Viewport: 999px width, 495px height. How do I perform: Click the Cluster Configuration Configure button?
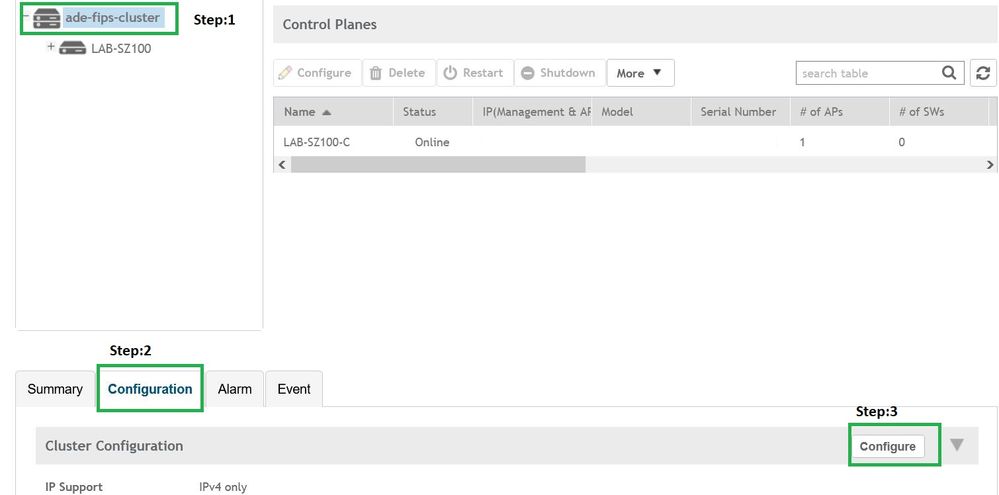click(887, 446)
